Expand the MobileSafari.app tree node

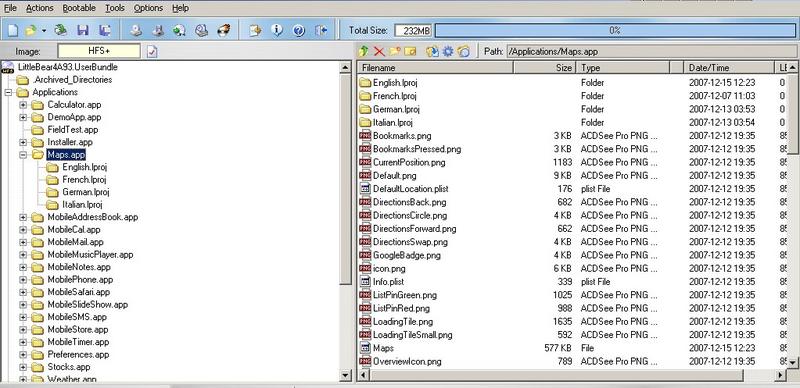pos(23,293)
